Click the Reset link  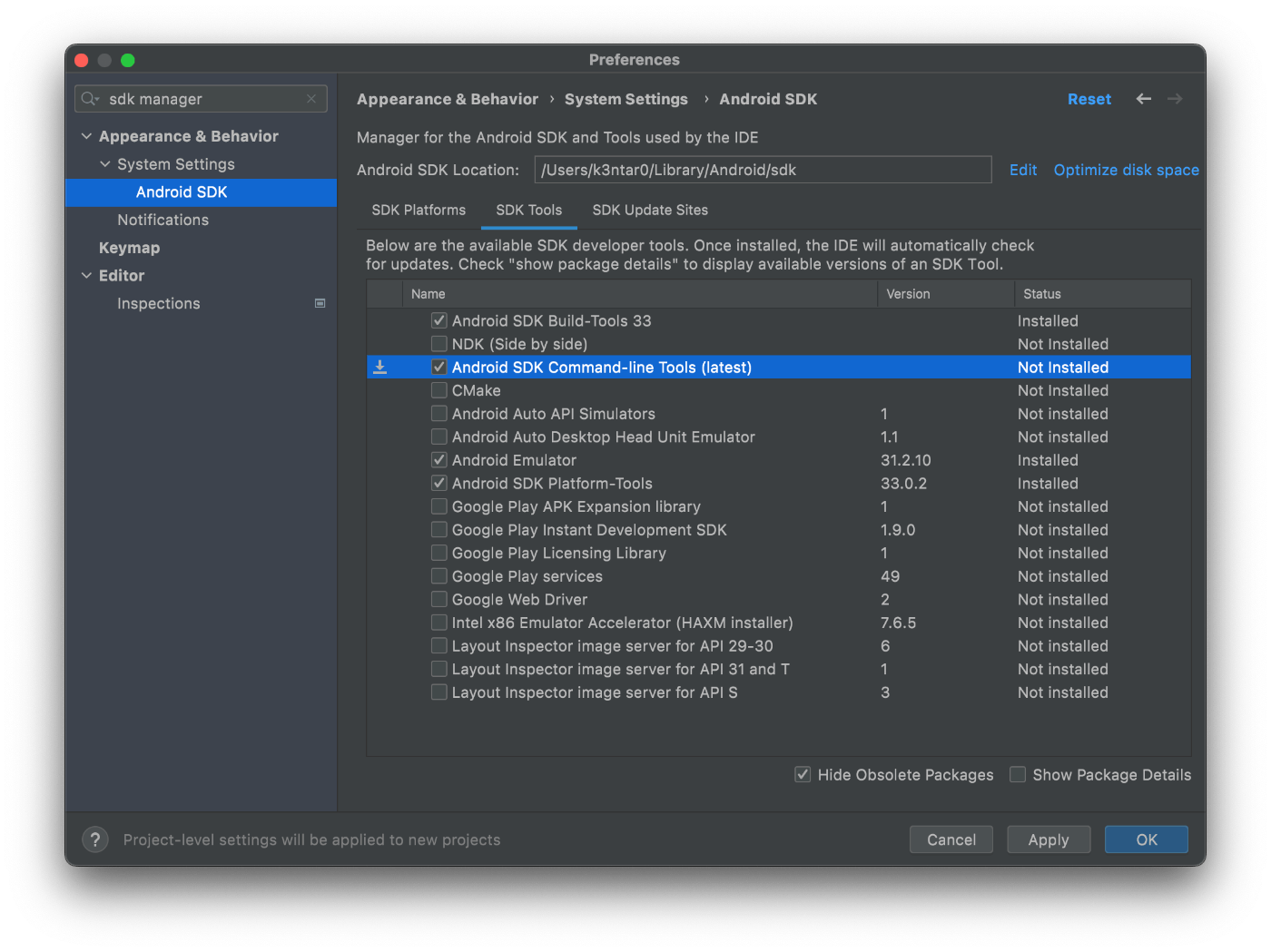coord(1089,99)
